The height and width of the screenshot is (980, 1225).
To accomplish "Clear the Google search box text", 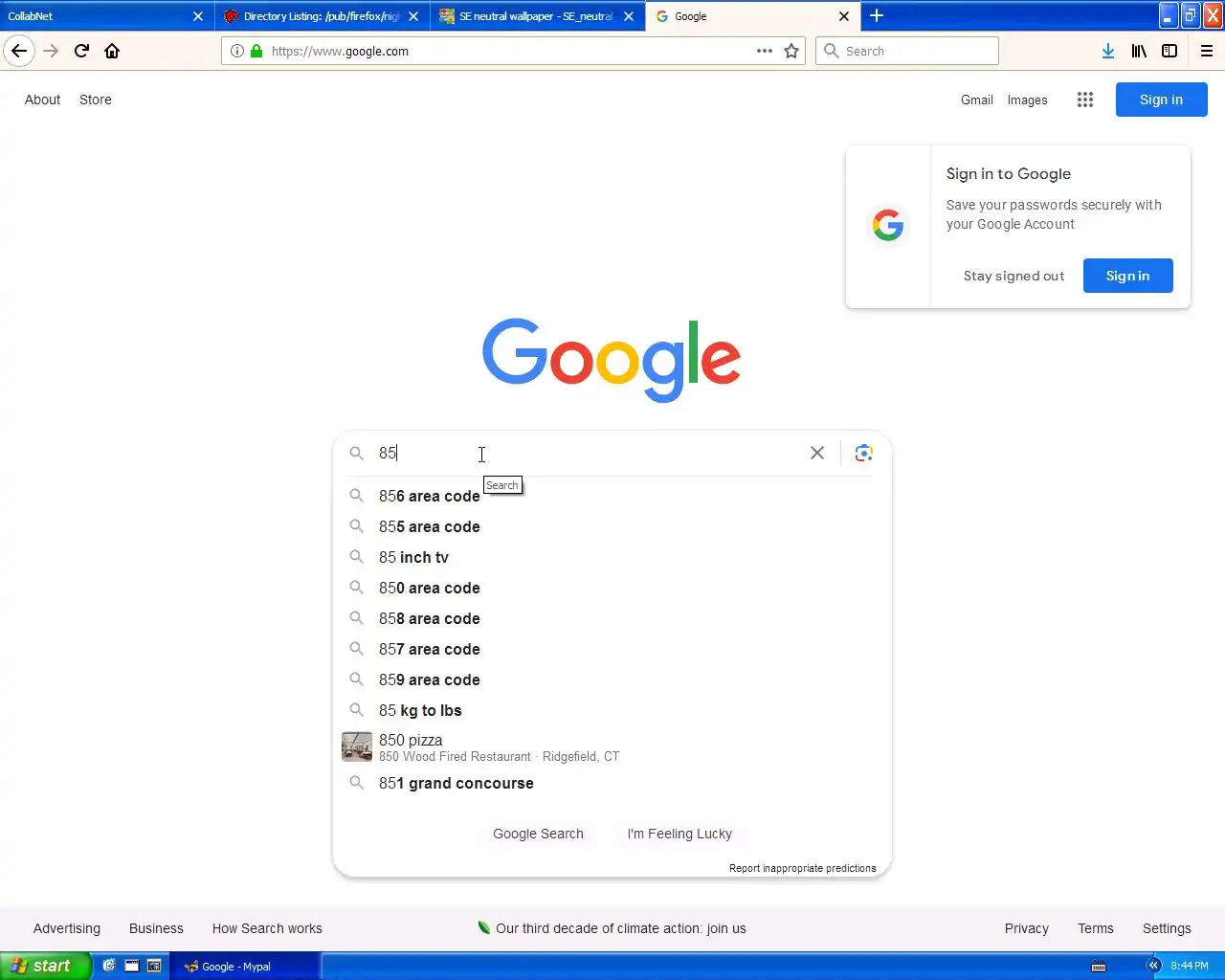I will 817,453.
